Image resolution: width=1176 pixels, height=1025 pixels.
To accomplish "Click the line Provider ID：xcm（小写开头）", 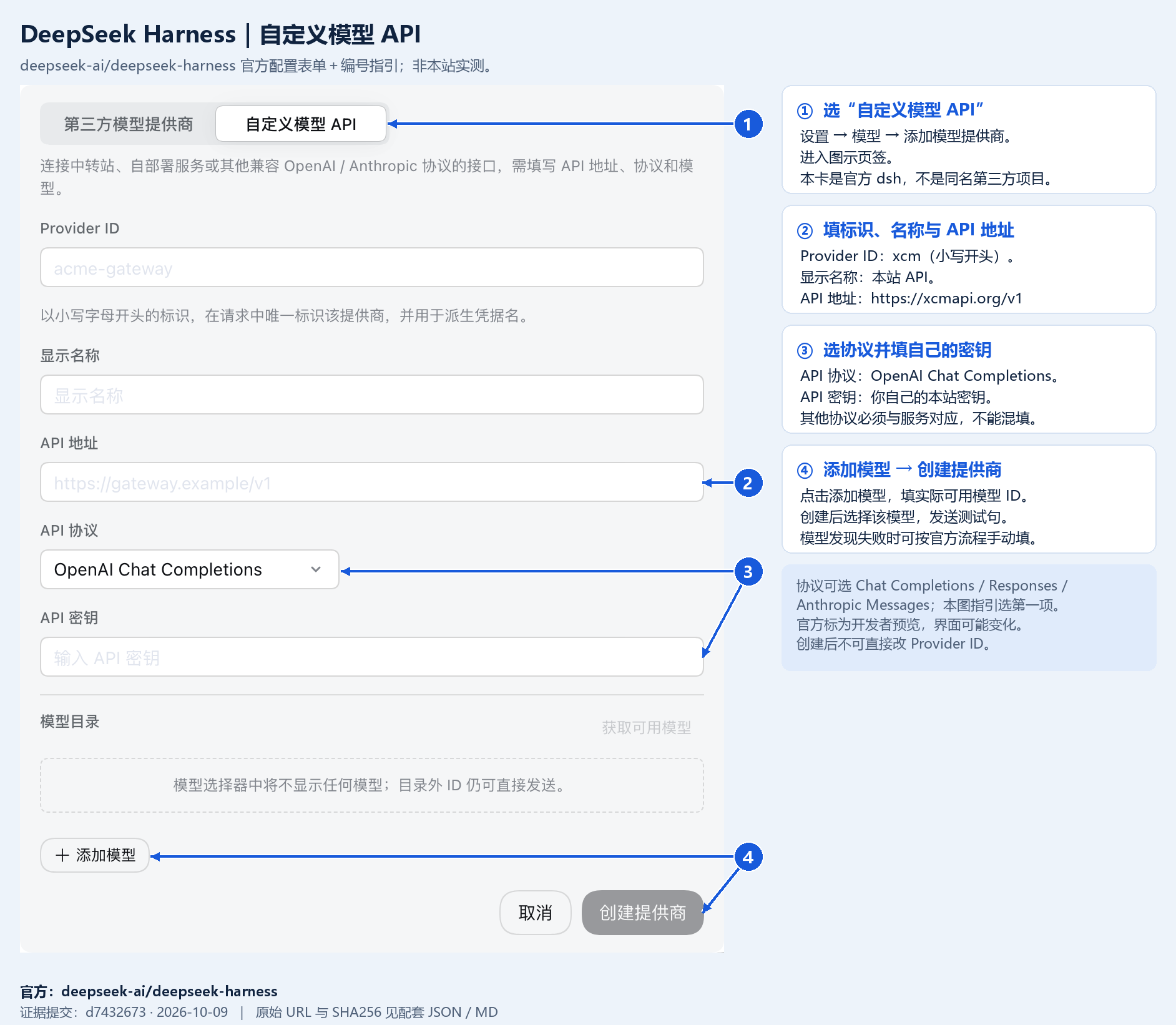I will pyautogui.click(x=906, y=256).
